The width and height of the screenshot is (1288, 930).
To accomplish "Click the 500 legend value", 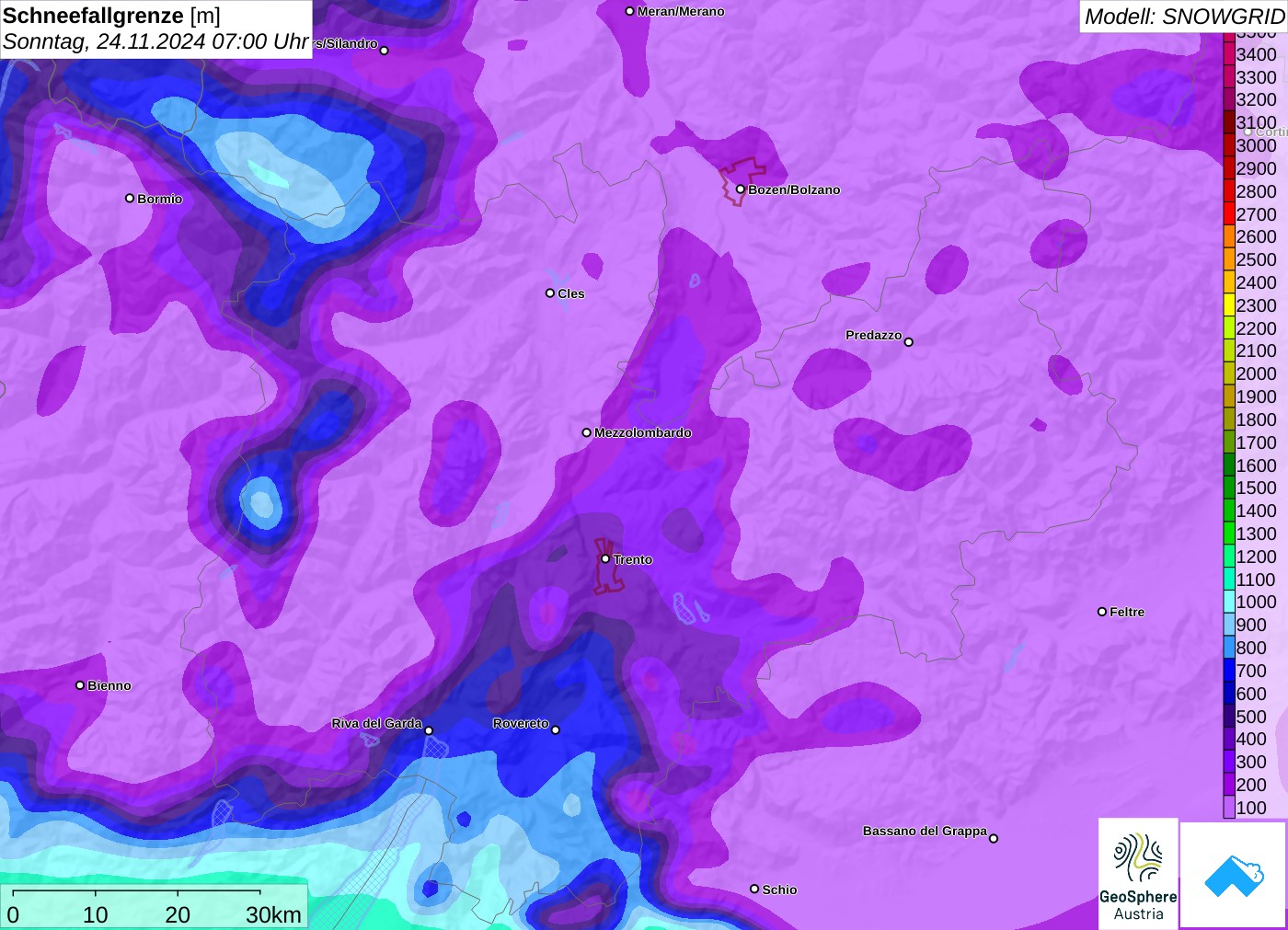I will coord(1251,717).
